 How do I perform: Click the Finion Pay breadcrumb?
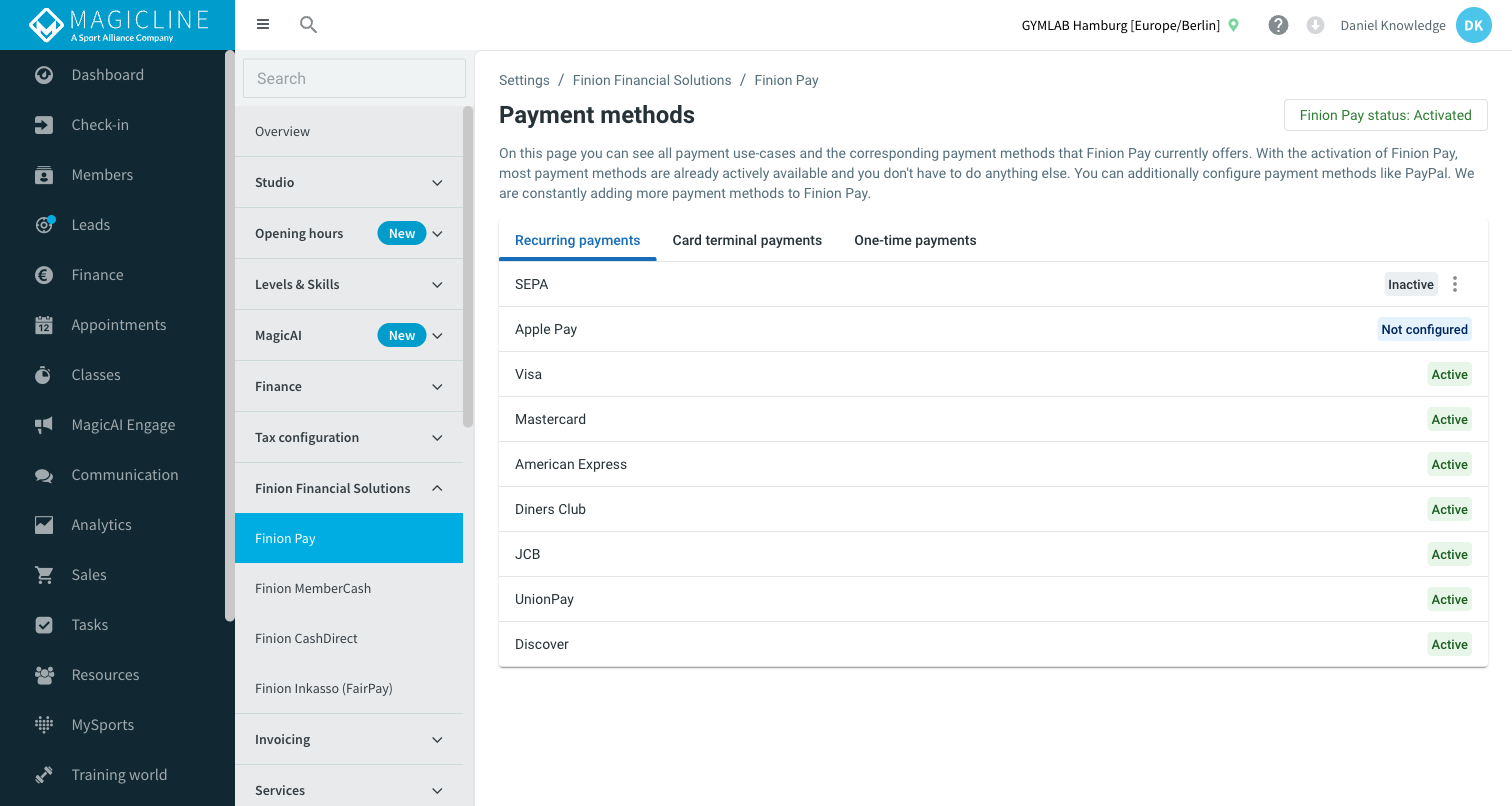787,80
